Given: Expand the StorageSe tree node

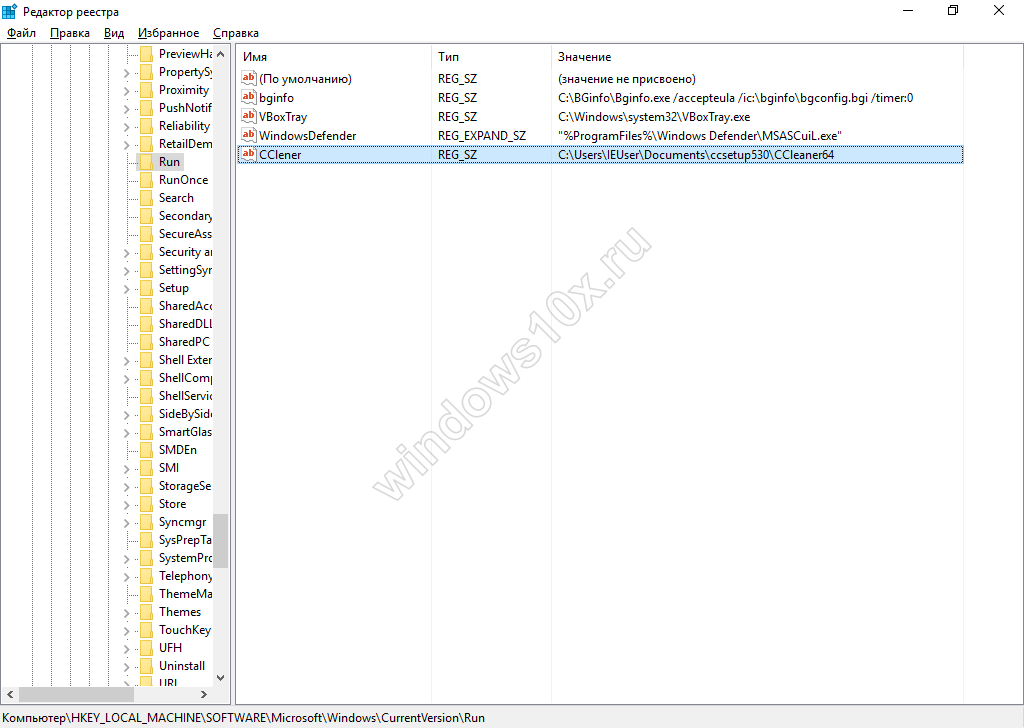Looking at the screenshot, I should [x=127, y=486].
